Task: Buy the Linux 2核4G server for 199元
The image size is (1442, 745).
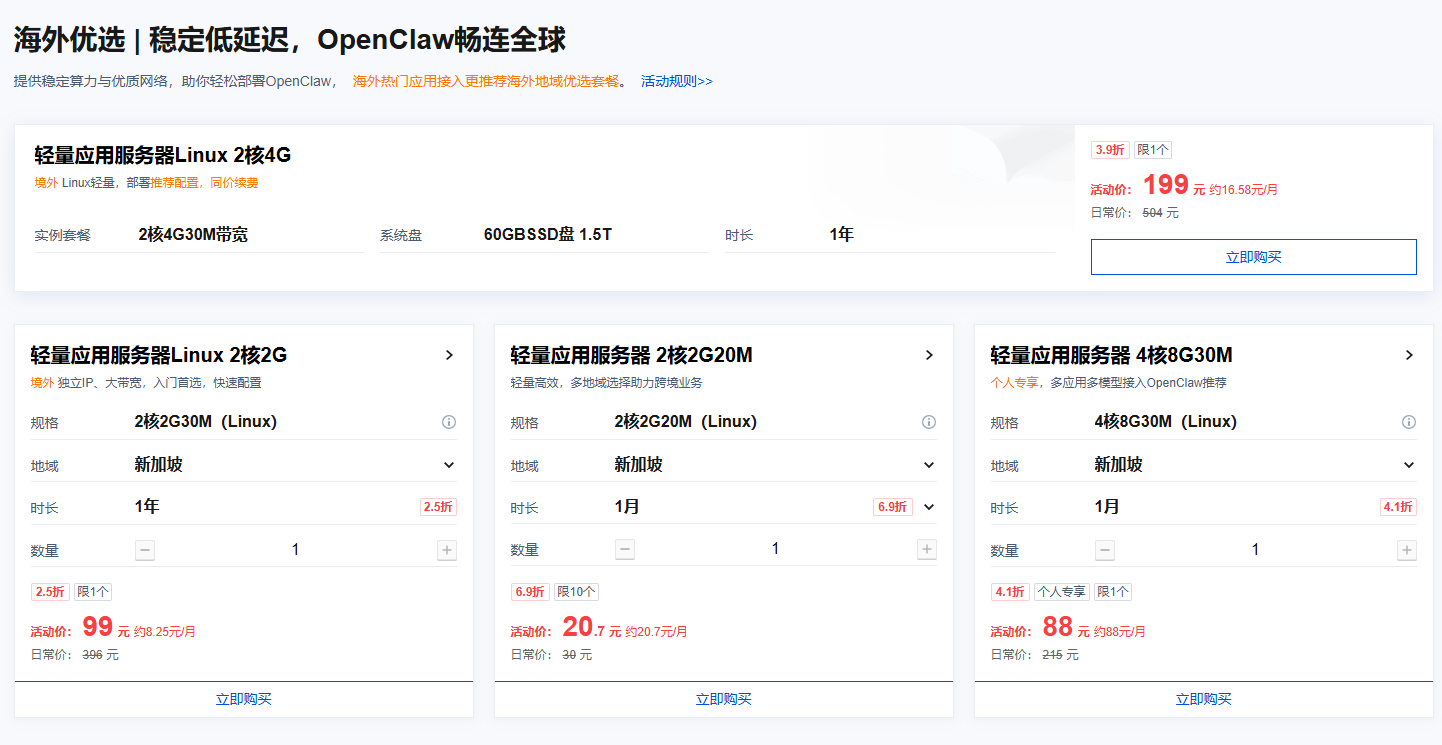Action: point(1253,257)
